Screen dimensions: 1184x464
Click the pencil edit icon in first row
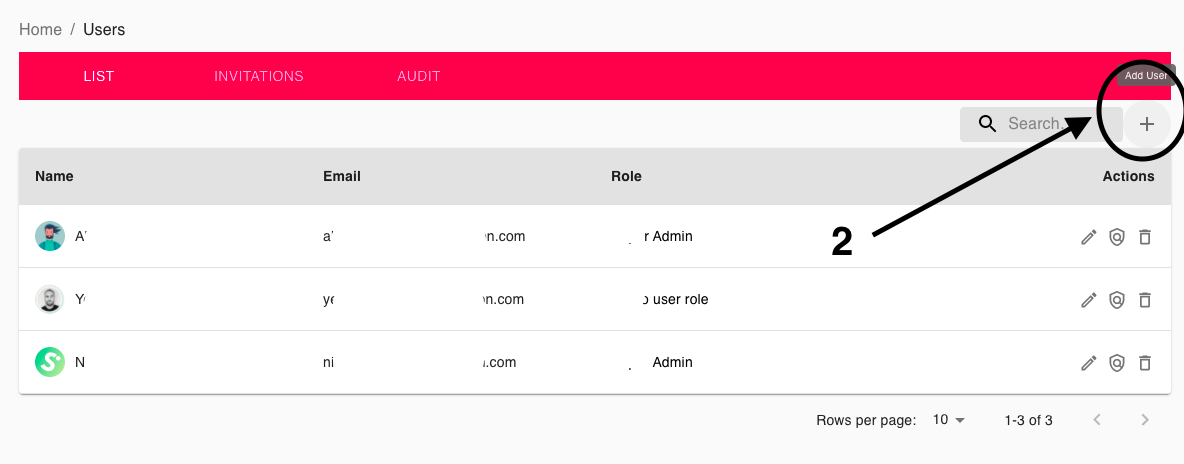1089,237
